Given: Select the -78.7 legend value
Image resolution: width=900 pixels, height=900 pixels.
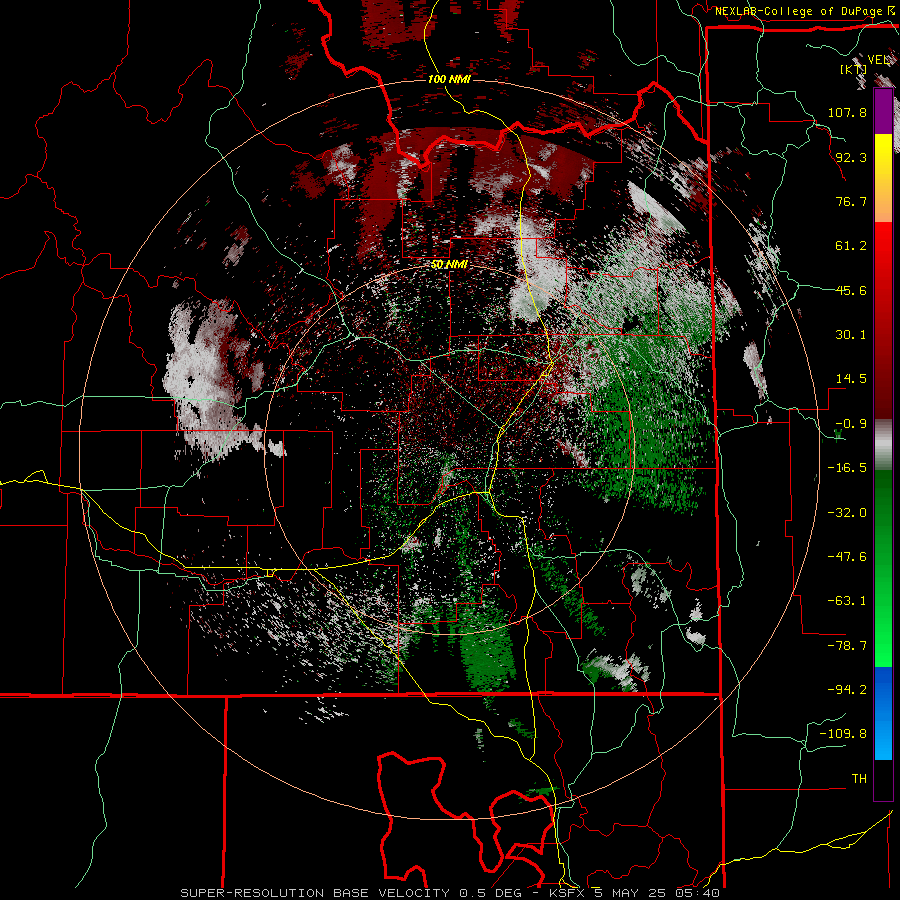Looking at the screenshot, I should click(847, 646).
